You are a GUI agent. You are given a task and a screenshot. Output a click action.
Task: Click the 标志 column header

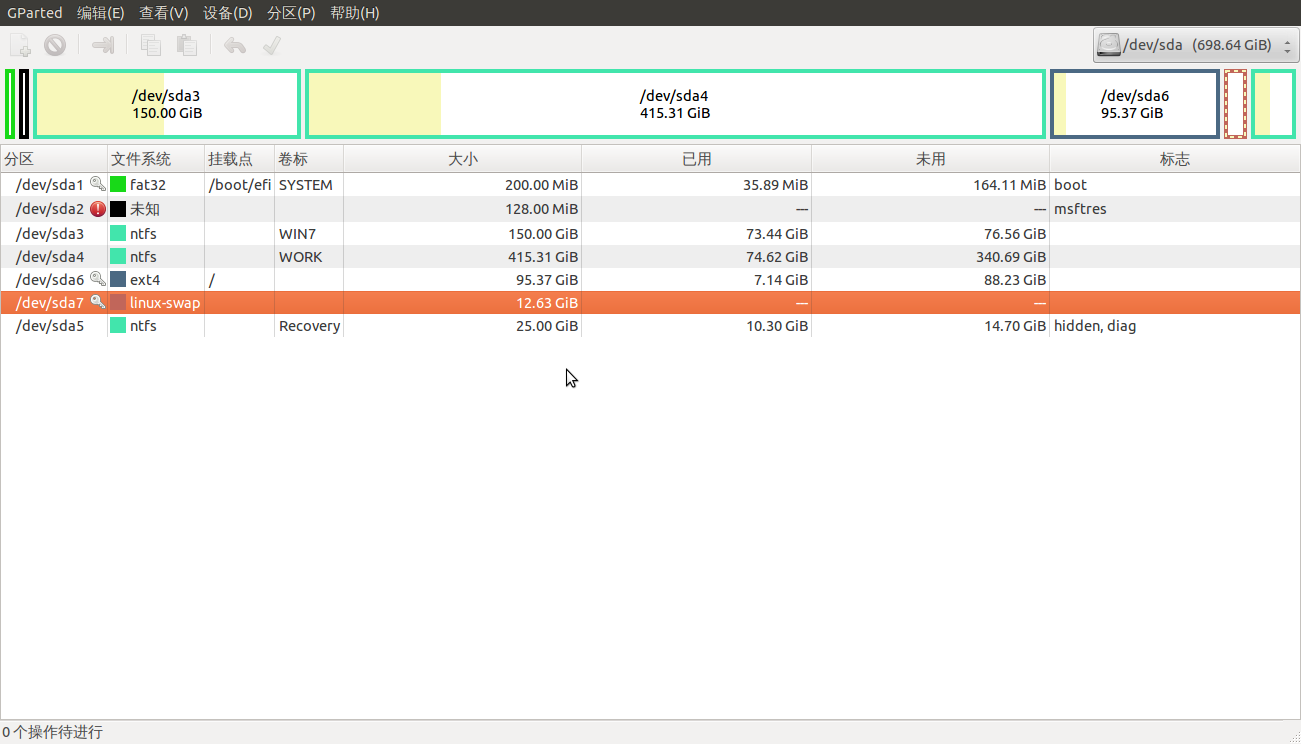point(1174,159)
